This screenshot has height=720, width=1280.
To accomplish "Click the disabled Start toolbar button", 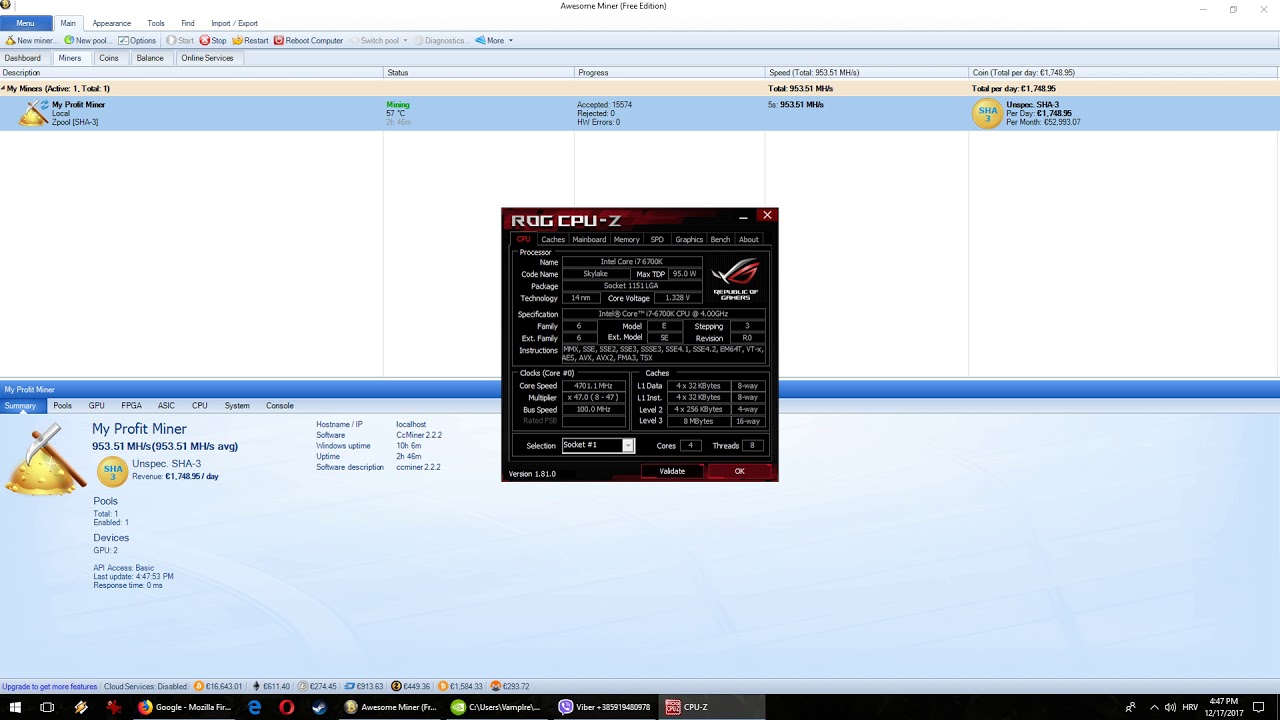I will point(180,41).
